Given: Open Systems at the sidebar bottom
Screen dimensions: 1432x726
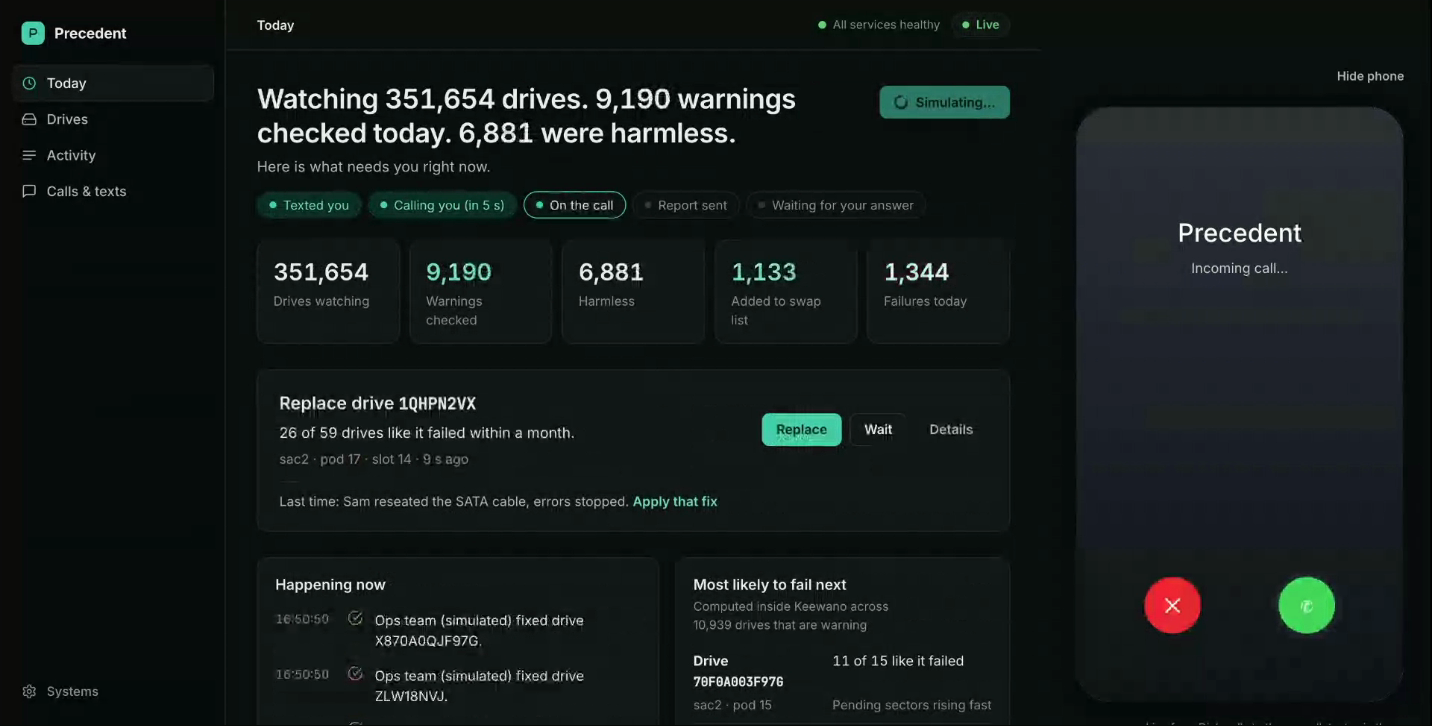Looking at the screenshot, I should point(113,691).
